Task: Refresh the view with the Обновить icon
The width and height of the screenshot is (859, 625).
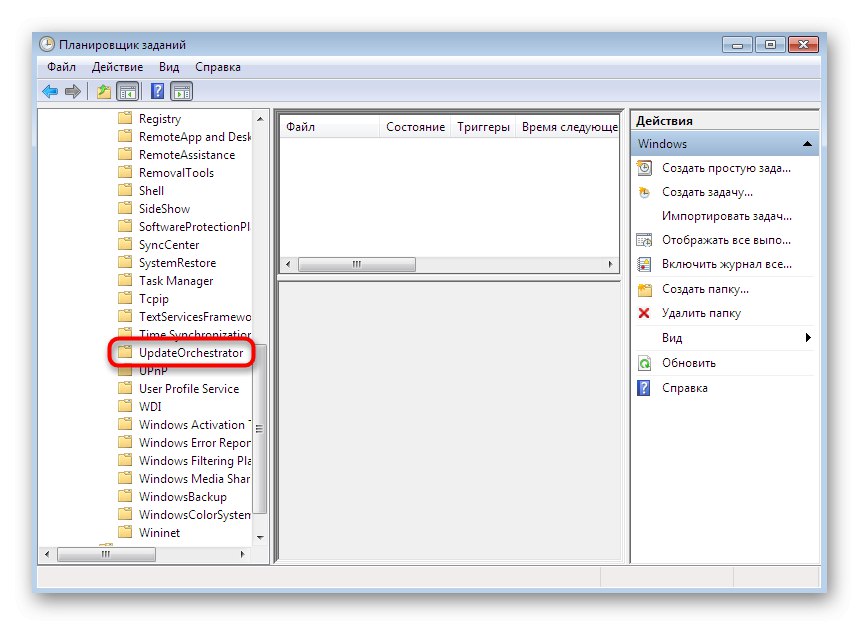Action: click(643, 363)
